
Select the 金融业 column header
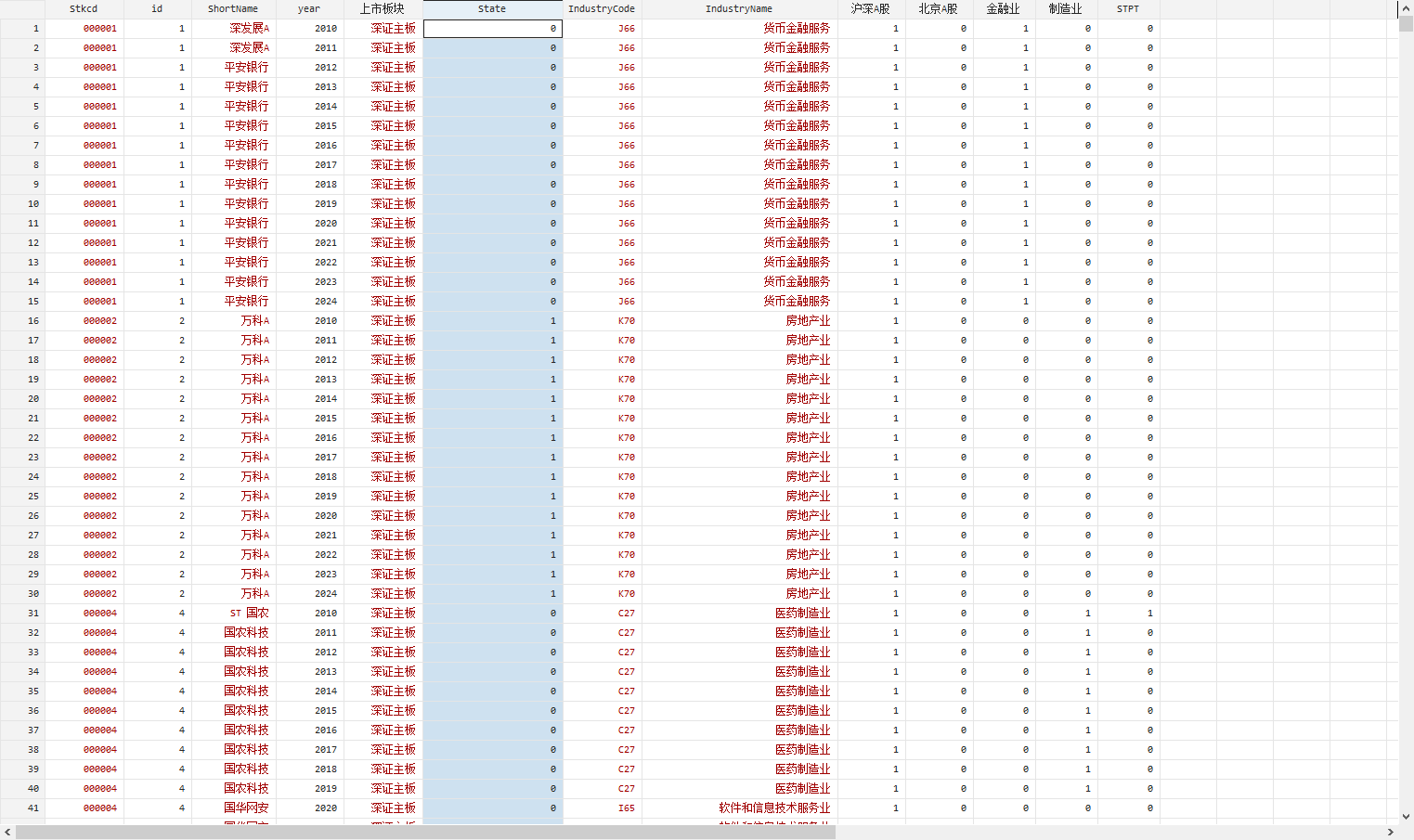point(1003,9)
